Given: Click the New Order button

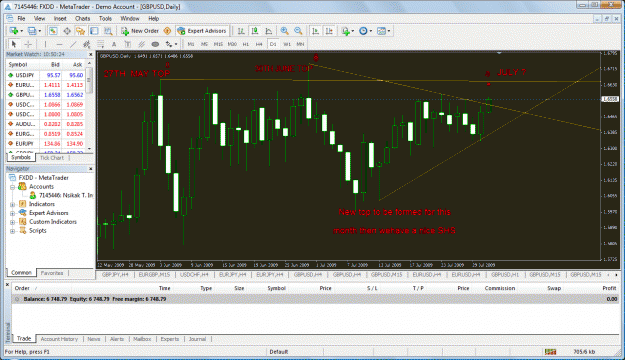Looking at the screenshot, I should [x=140, y=31].
